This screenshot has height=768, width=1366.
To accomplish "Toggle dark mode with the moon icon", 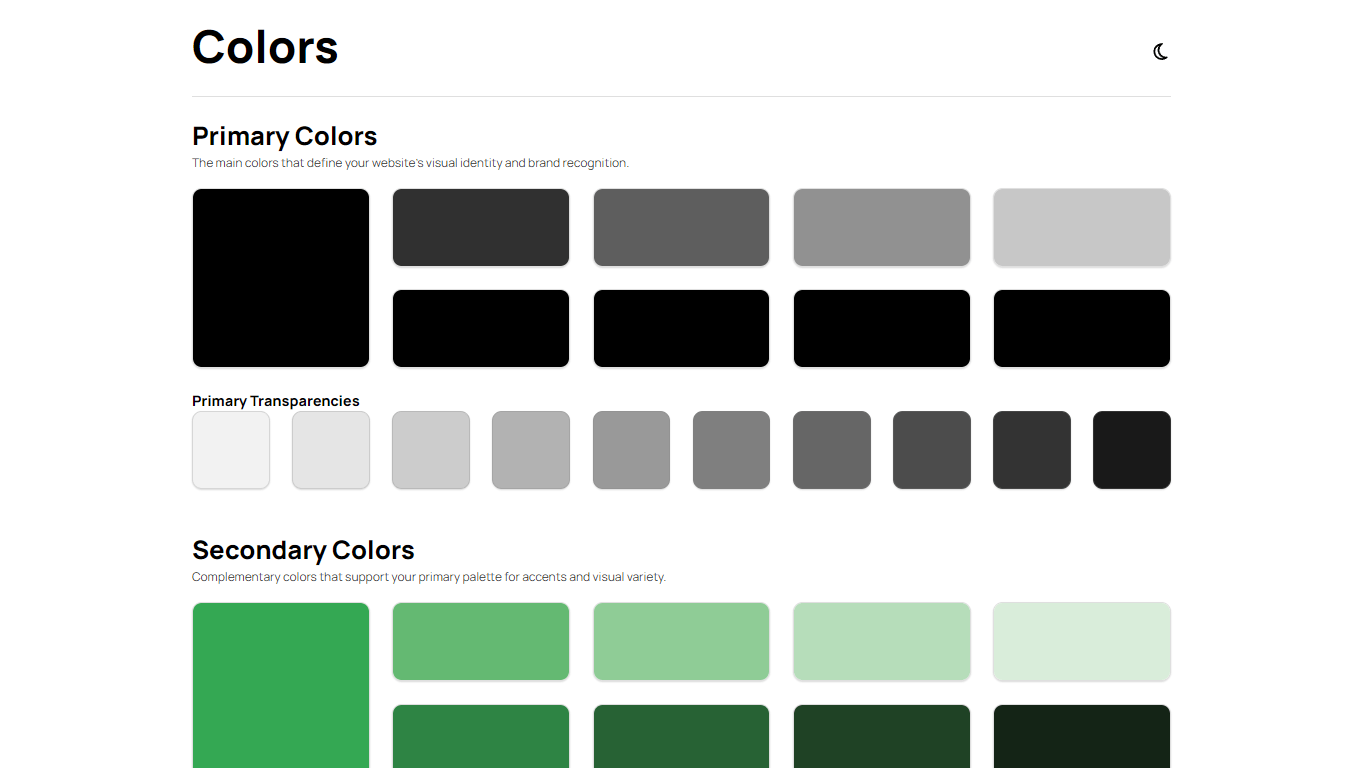I will (x=1160, y=52).
